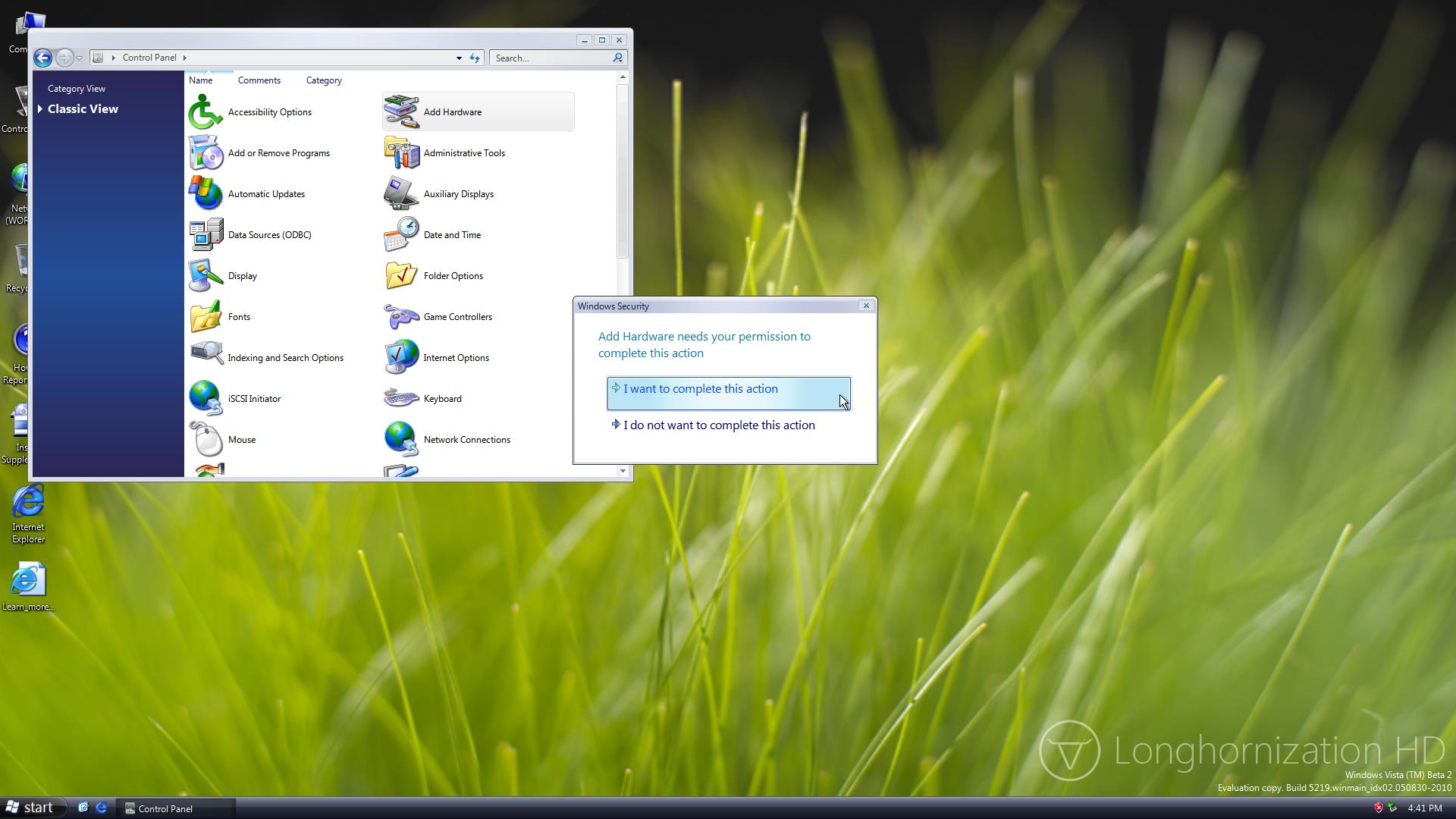The width and height of the screenshot is (1456, 819).
Task: Click in the Control Panel search field
Action: (x=551, y=58)
